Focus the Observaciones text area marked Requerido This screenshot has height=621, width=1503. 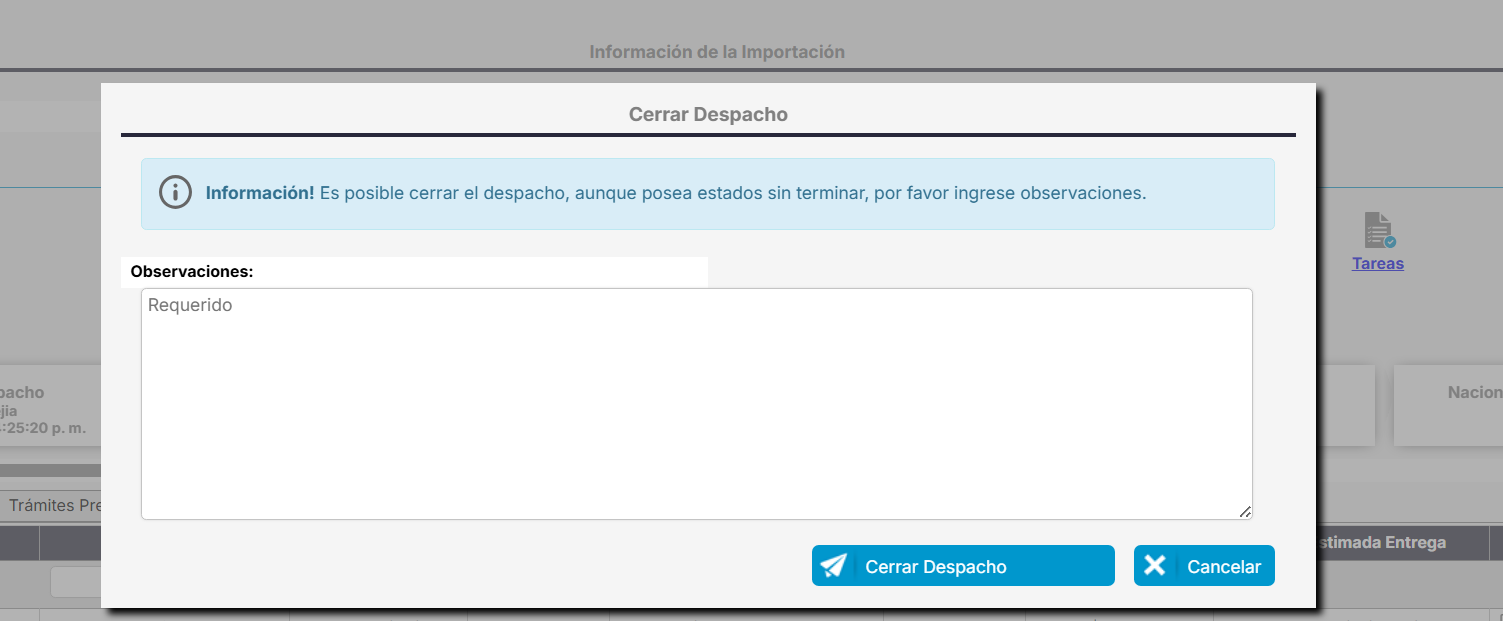point(696,404)
